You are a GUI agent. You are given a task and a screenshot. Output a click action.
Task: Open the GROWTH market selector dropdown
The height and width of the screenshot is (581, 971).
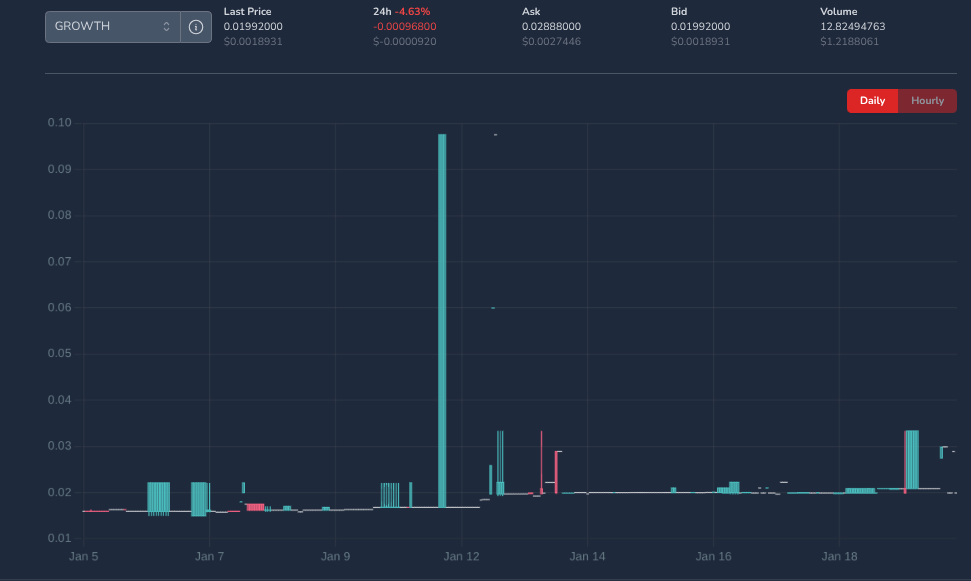105,27
